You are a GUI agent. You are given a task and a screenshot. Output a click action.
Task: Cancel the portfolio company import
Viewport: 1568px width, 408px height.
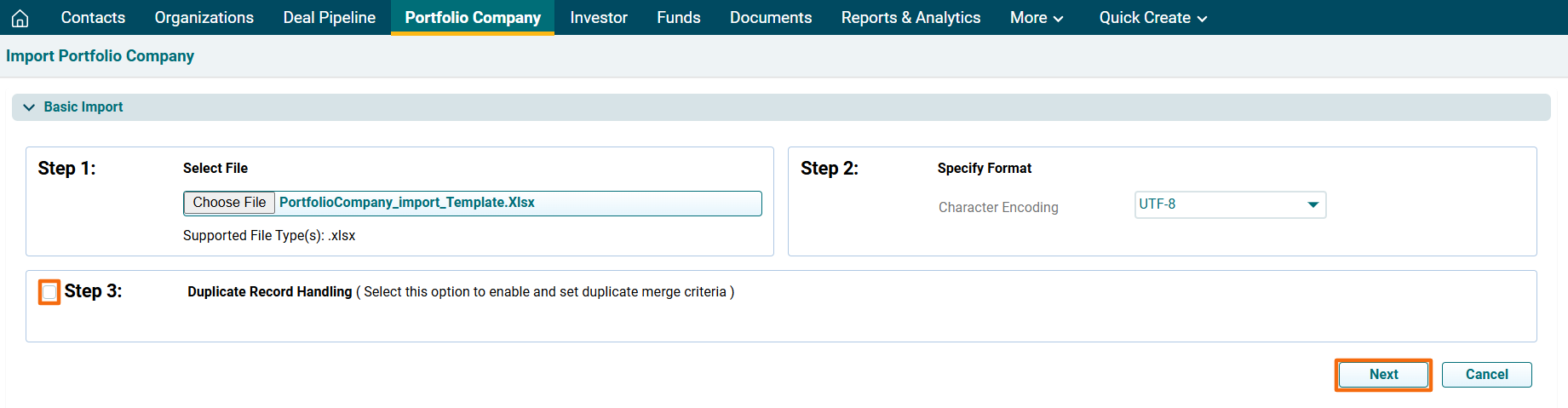click(x=1486, y=375)
